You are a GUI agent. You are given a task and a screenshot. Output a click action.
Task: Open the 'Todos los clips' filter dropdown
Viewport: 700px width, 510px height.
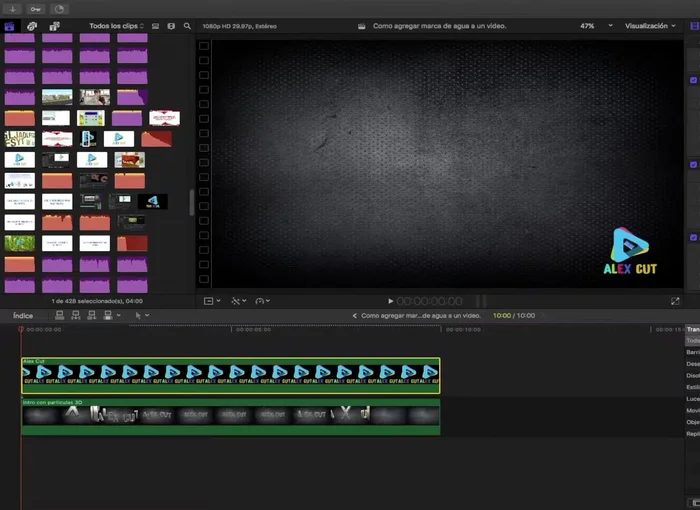pyautogui.click(x=116, y=26)
